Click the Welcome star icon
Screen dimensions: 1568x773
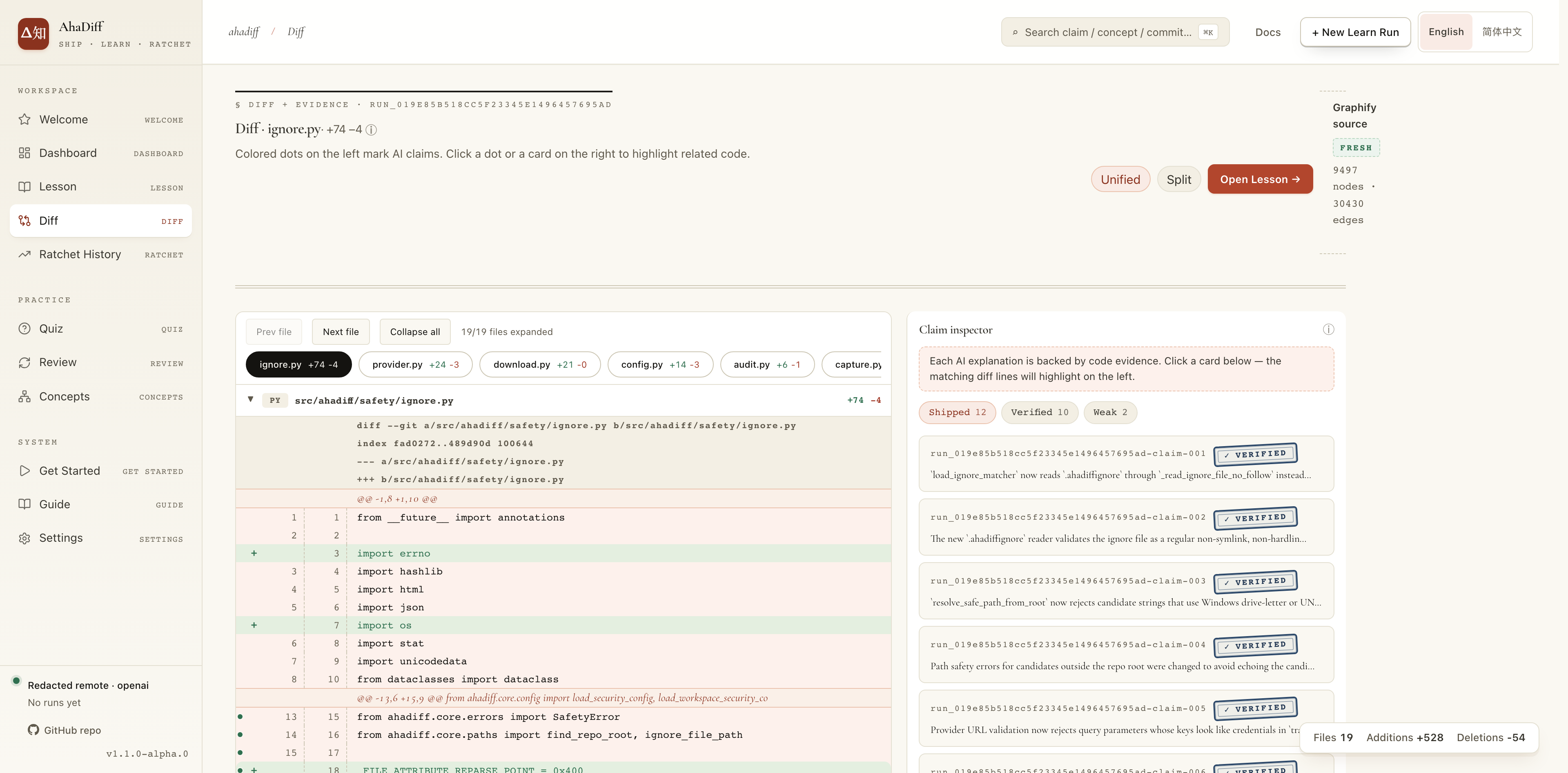click(24, 119)
